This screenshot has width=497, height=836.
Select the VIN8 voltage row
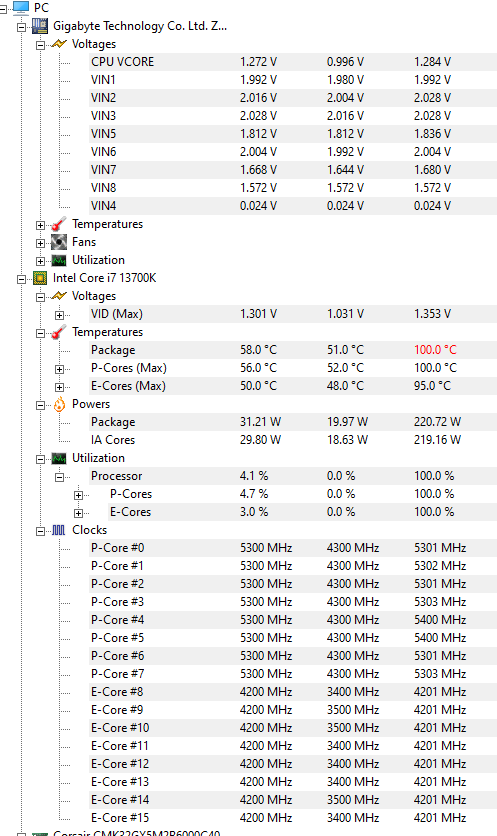[x=293, y=188]
